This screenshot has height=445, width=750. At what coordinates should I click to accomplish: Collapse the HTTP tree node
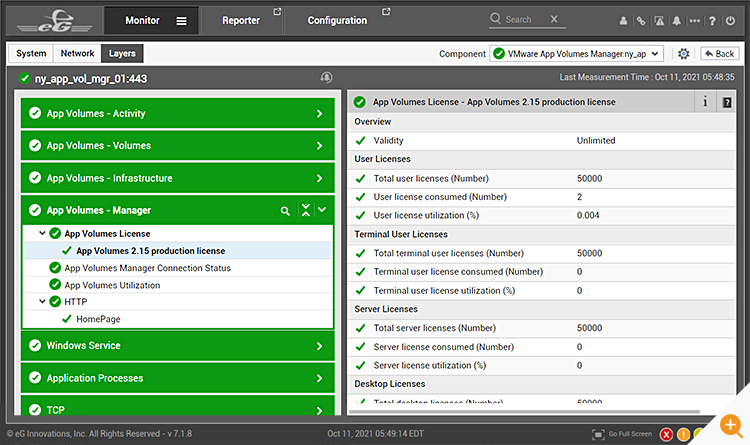point(42,301)
